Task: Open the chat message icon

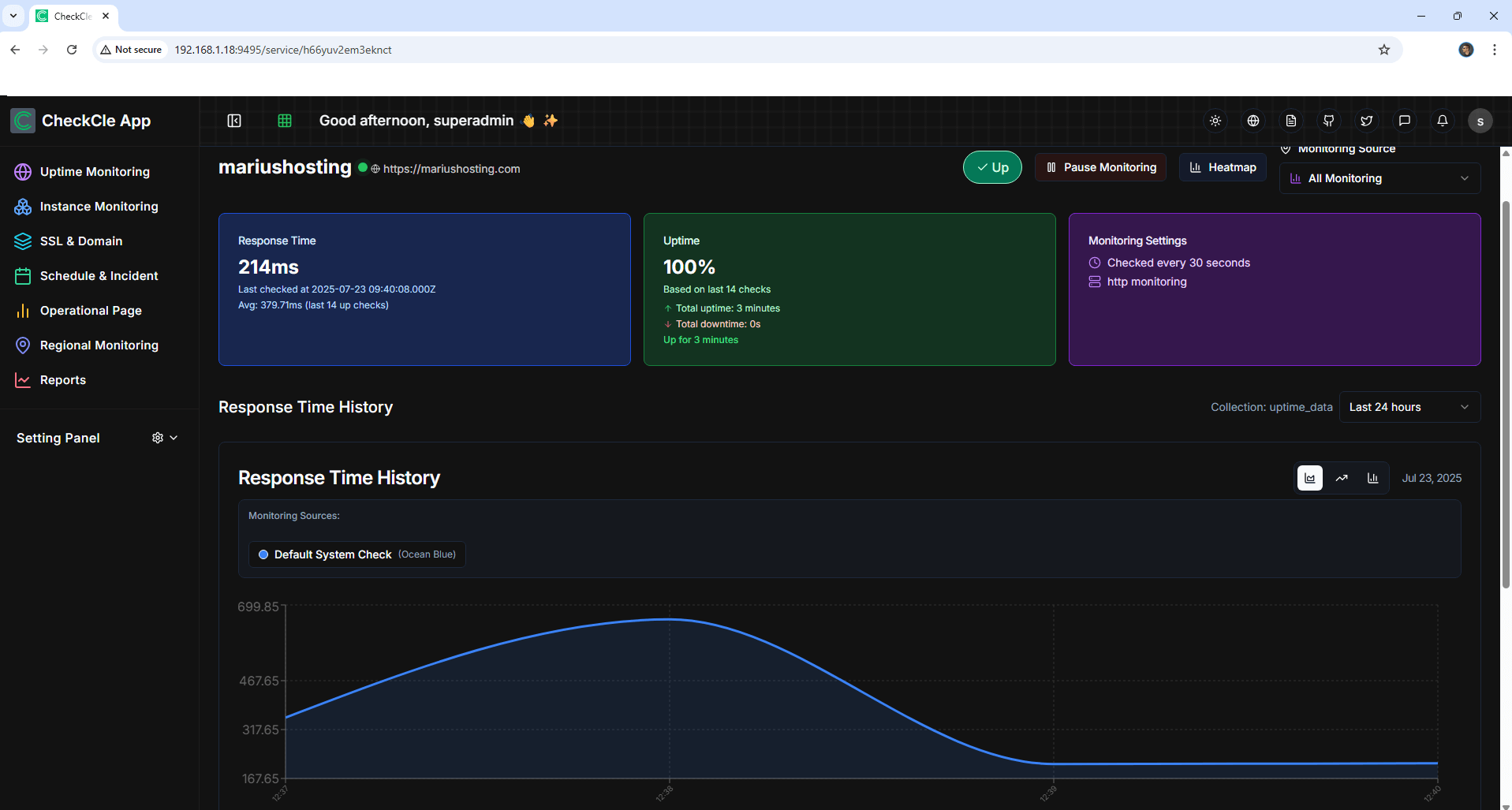Action: [1405, 121]
